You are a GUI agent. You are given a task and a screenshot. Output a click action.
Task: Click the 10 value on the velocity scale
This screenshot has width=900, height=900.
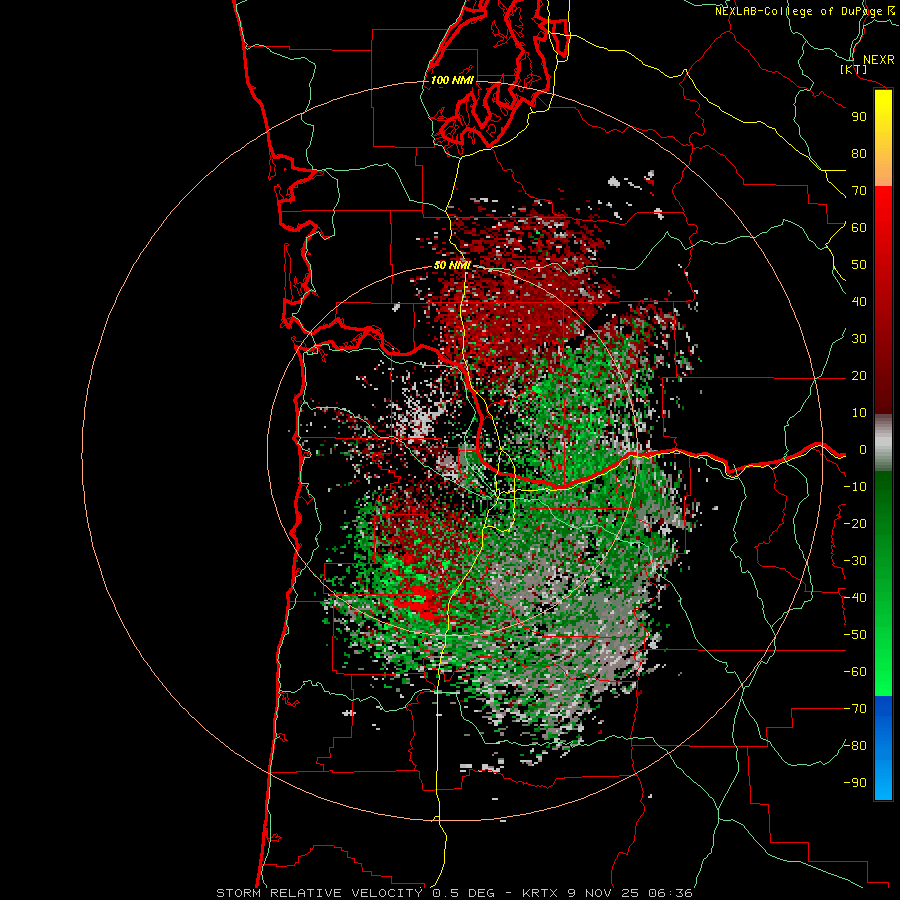859,413
